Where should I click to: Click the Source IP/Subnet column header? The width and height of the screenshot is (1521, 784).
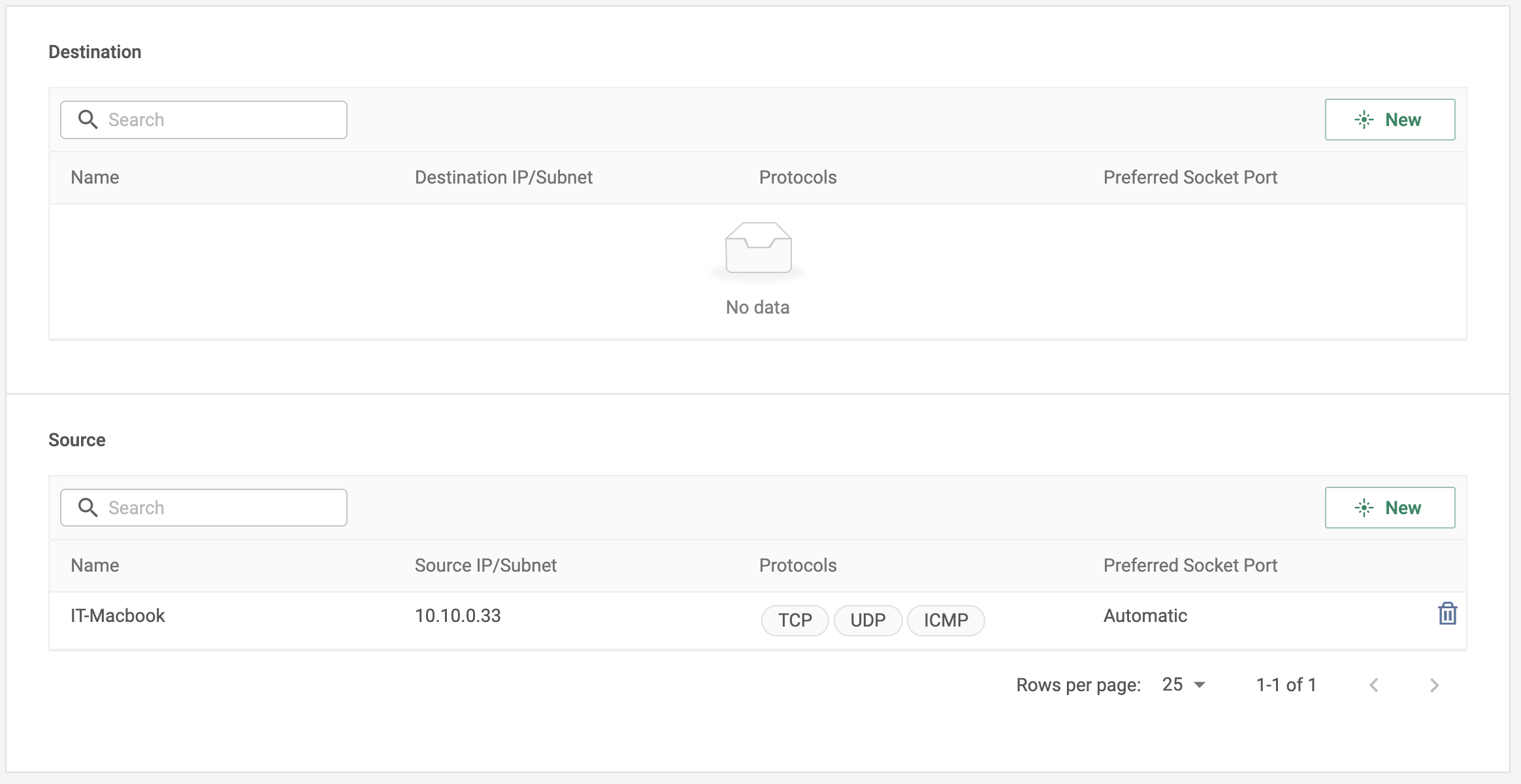coord(485,565)
